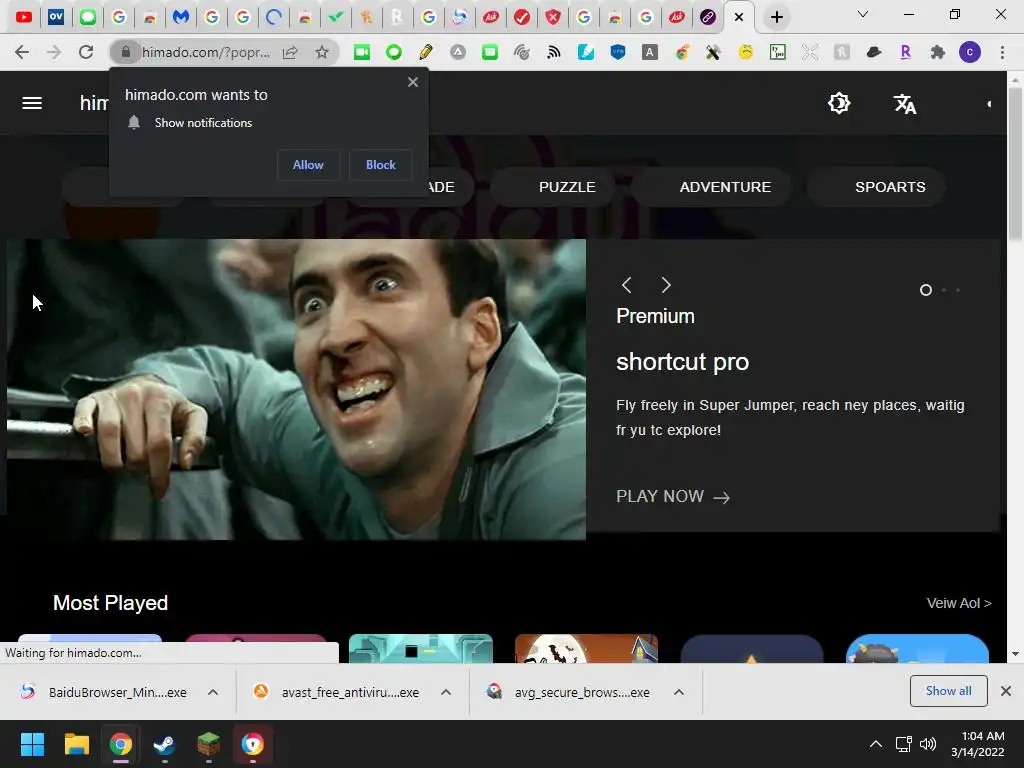Open the gray letter A extension
Viewport: 1024px width, 768px height.
(x=650, y=52)
